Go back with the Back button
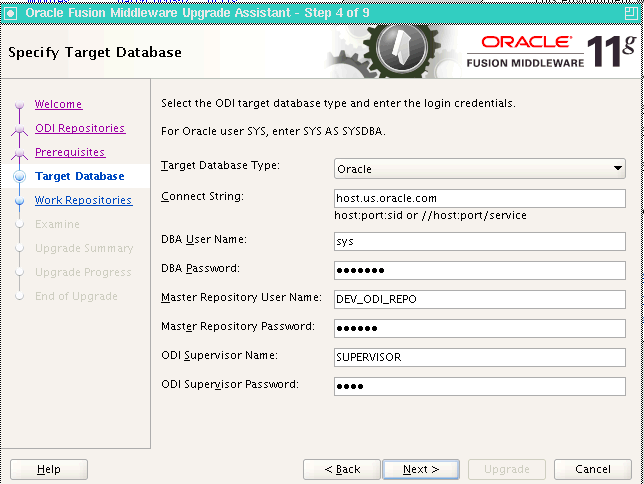 pos(342,469)
